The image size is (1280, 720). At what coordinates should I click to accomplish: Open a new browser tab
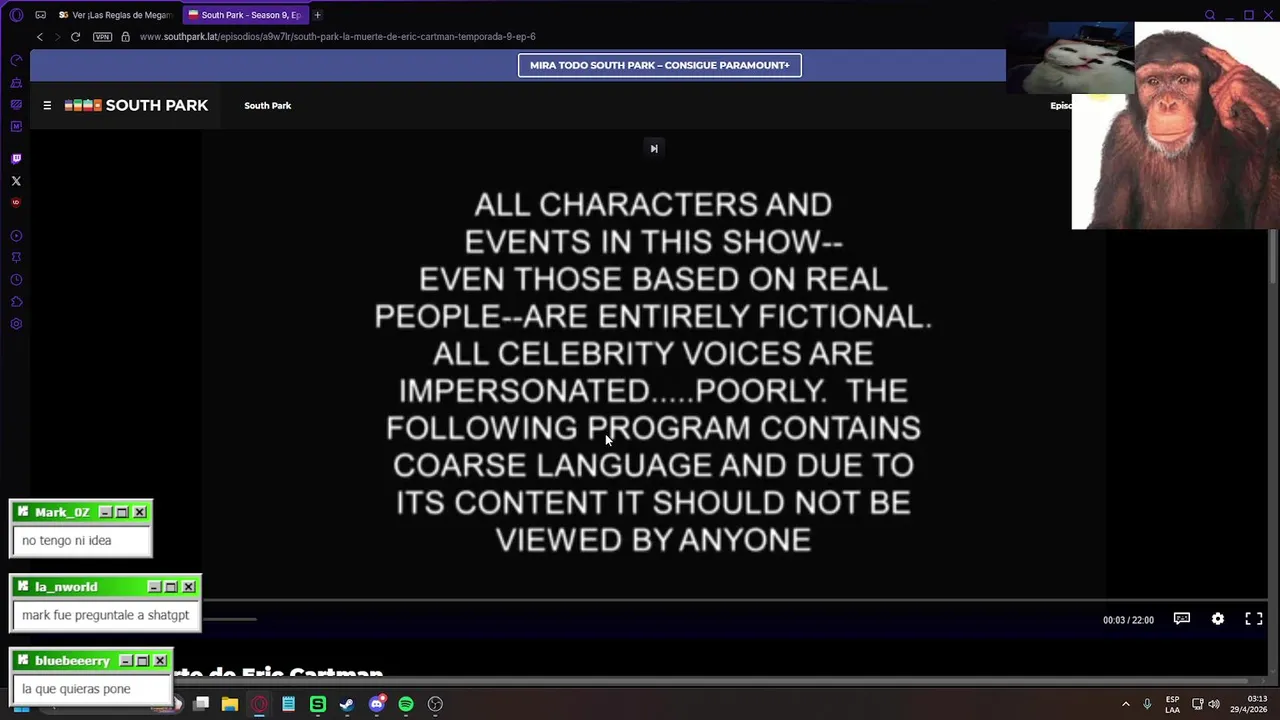[x=317, y=15]
